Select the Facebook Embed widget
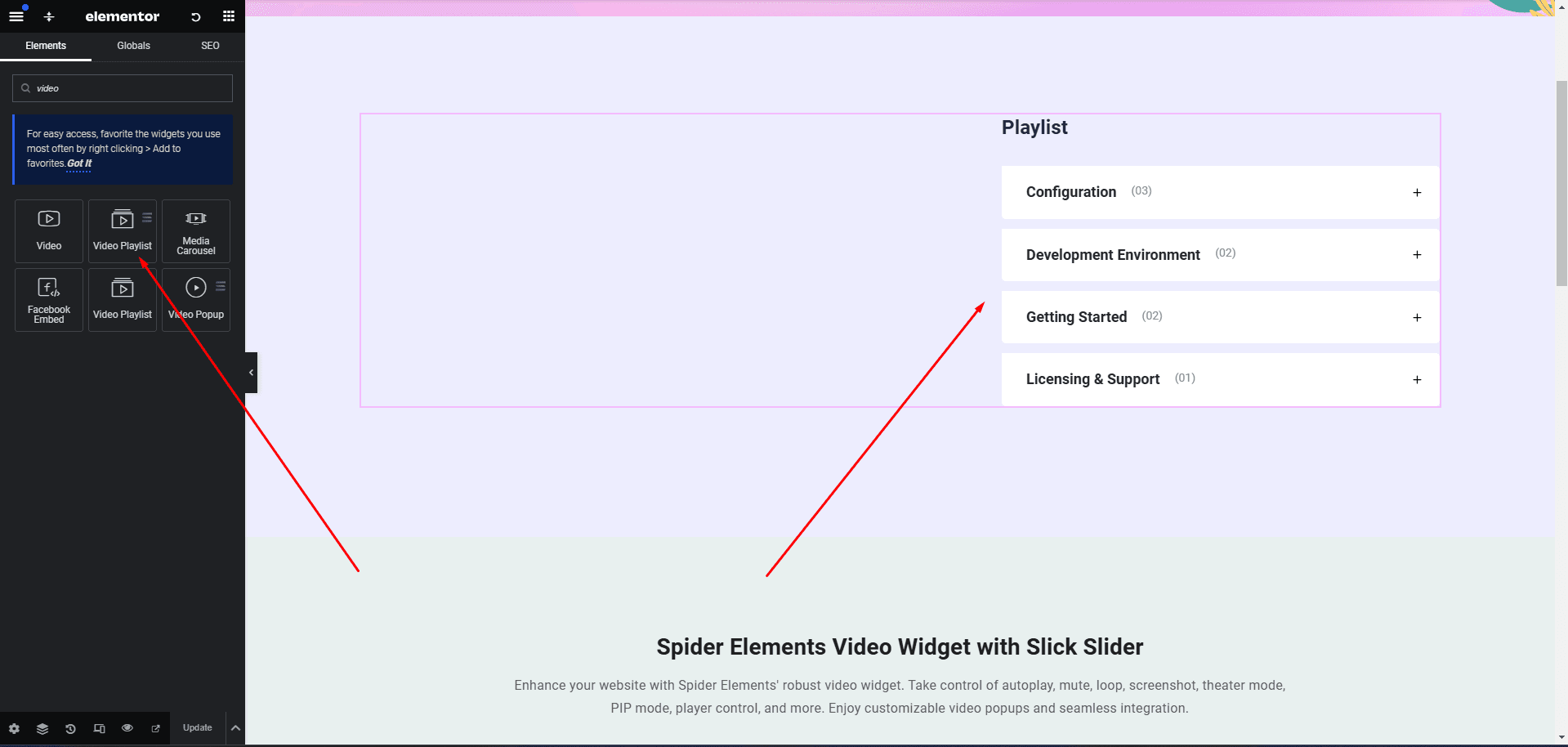 [49, 300]
